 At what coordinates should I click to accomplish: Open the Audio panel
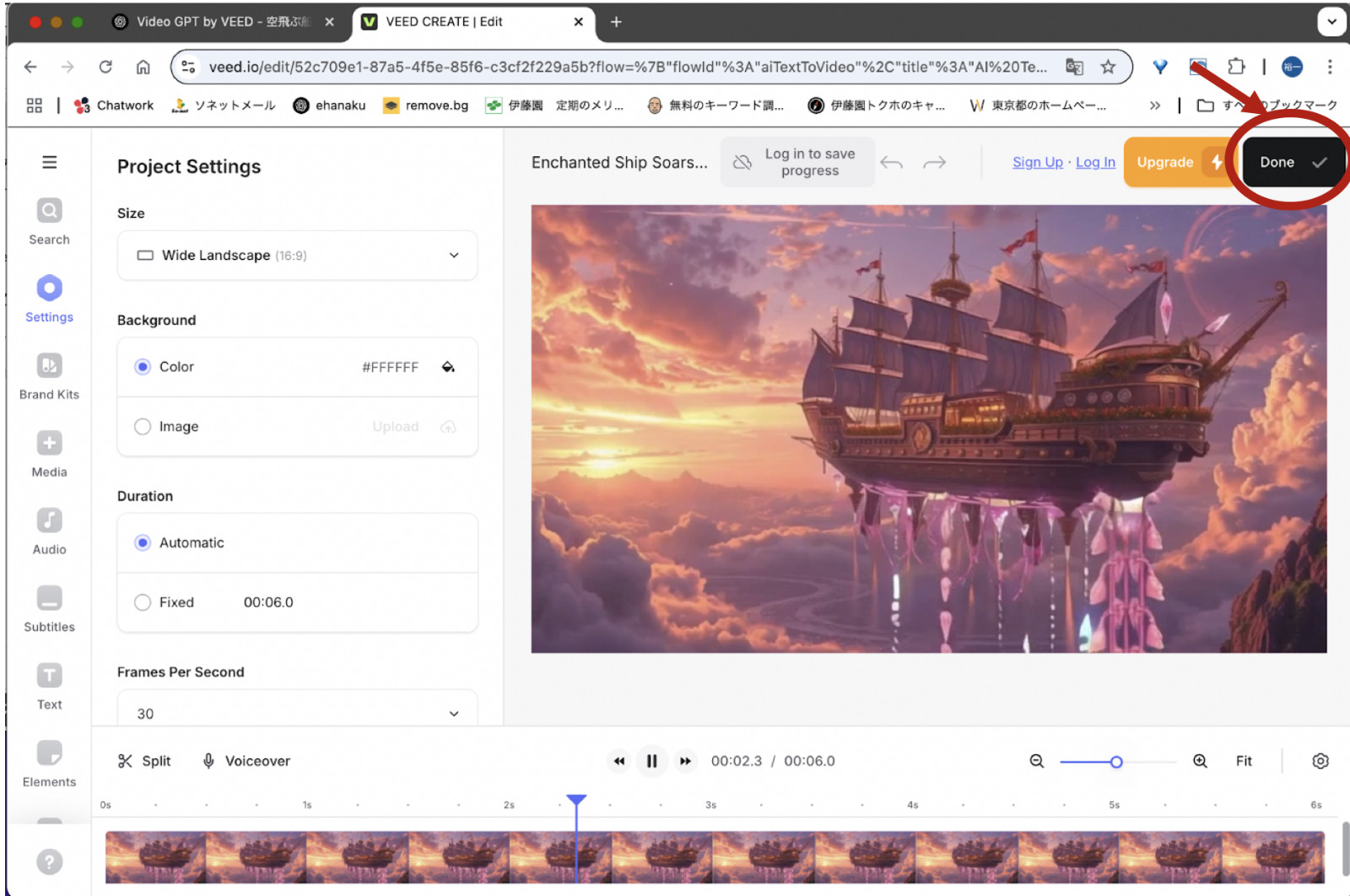[x=49, y=532]
